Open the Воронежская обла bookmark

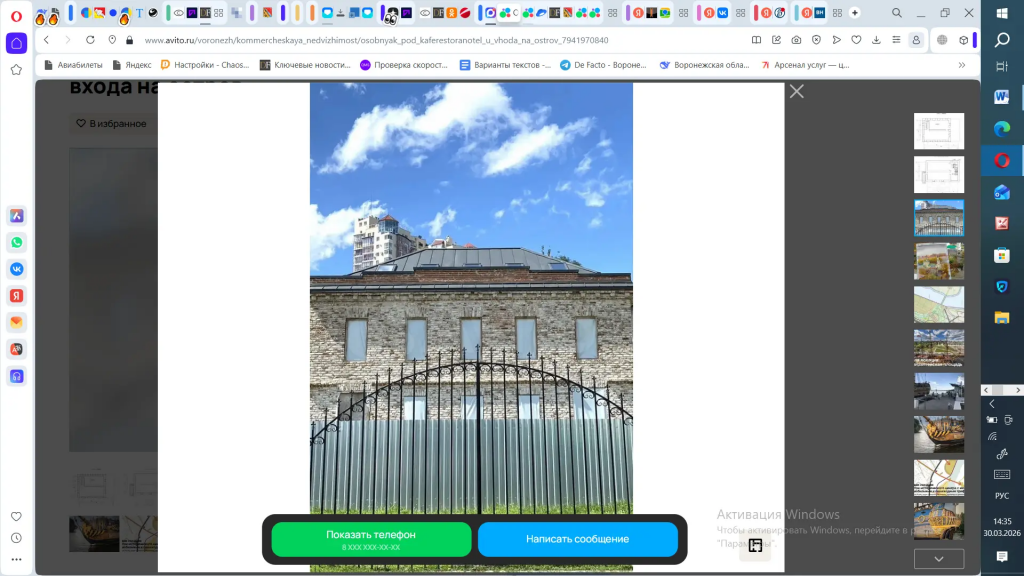pos(704,65)
